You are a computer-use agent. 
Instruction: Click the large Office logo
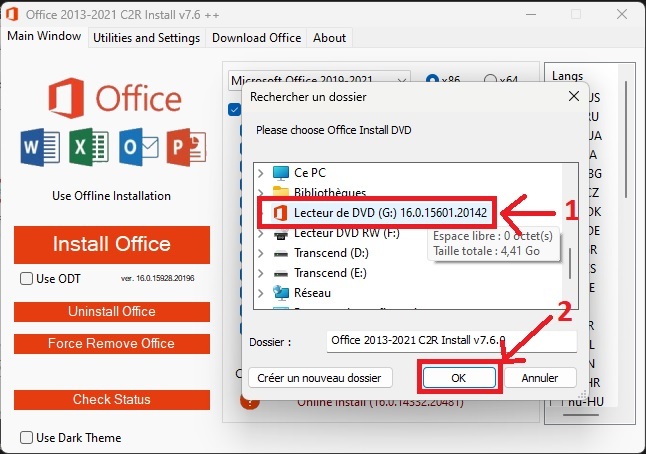pos(115,98)
